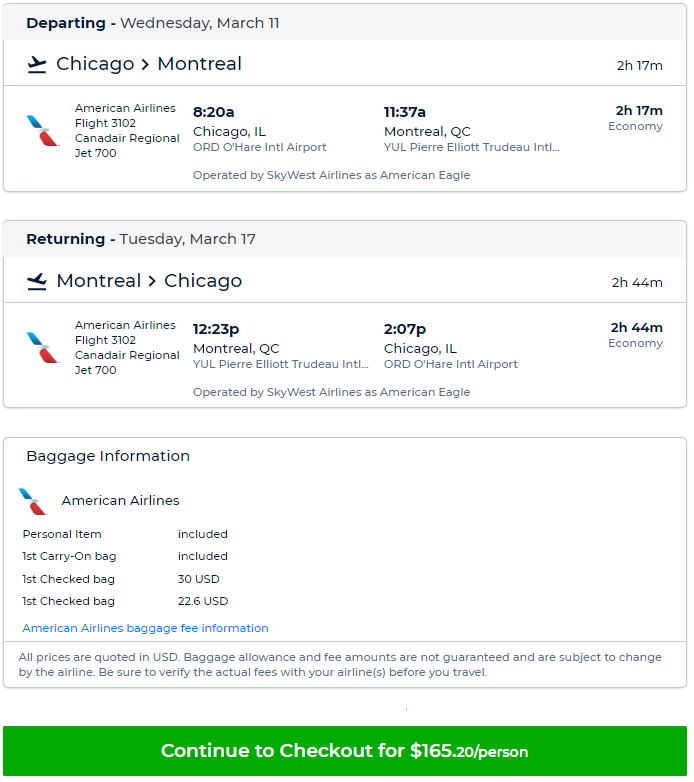Click the American Airlines logo under Baggage Information
This screenshot has width=694, height=782.
pos(34,501)
